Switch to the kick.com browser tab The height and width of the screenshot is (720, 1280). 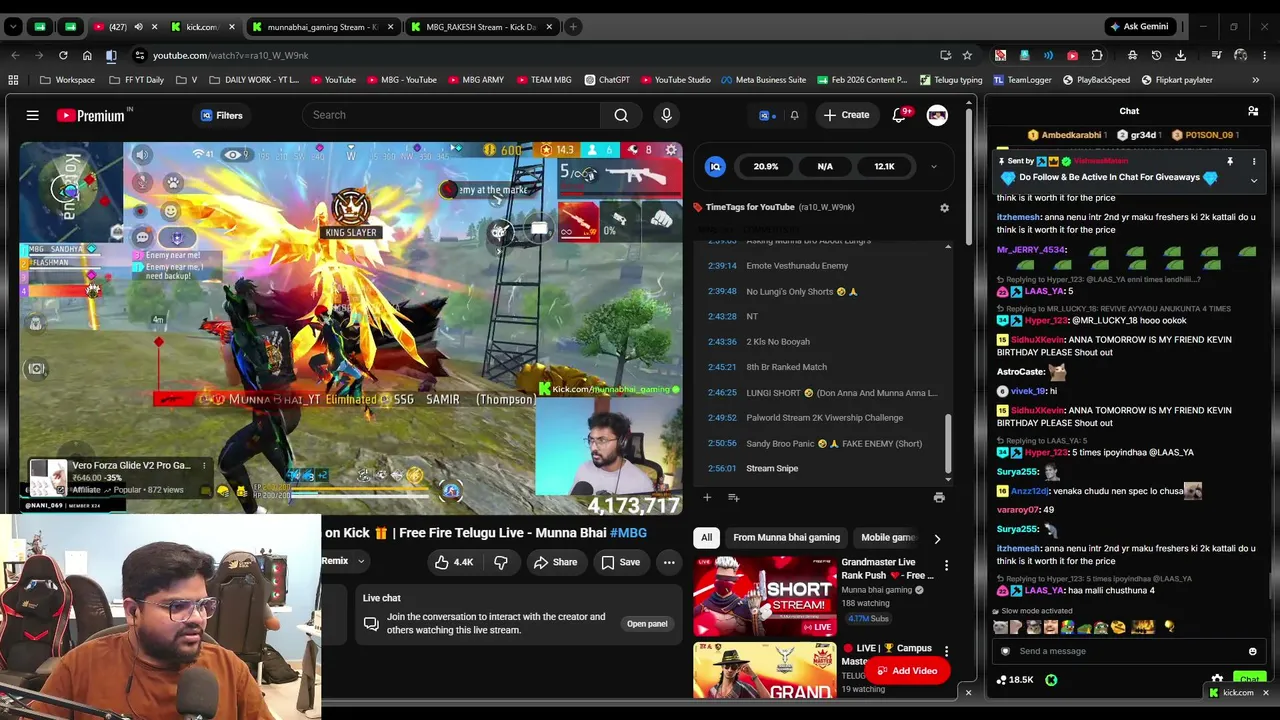tap(201, 27)
